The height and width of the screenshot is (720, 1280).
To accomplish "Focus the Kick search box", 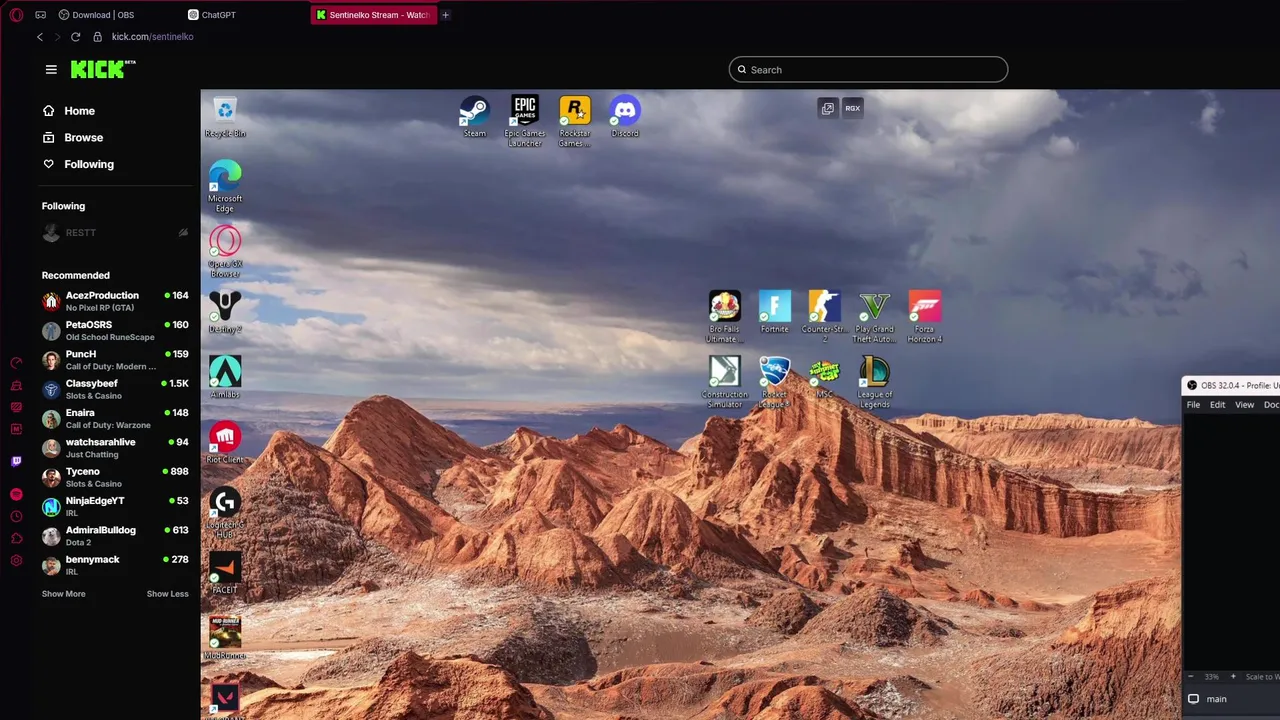I will coord(868,69).
